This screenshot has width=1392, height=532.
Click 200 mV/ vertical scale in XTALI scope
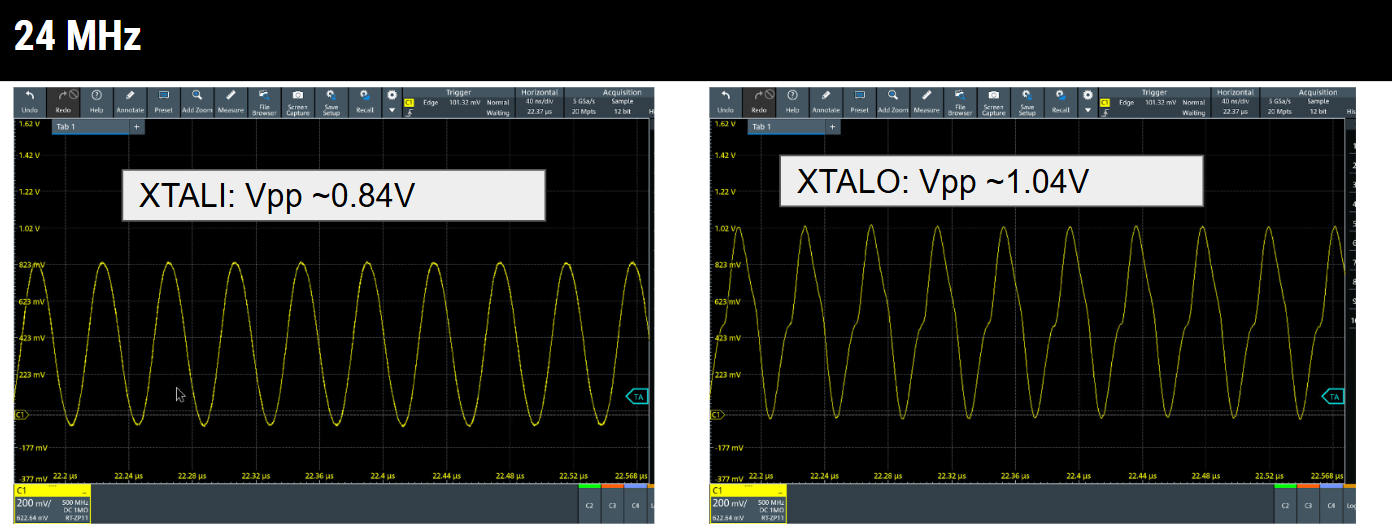coord(36,504)
